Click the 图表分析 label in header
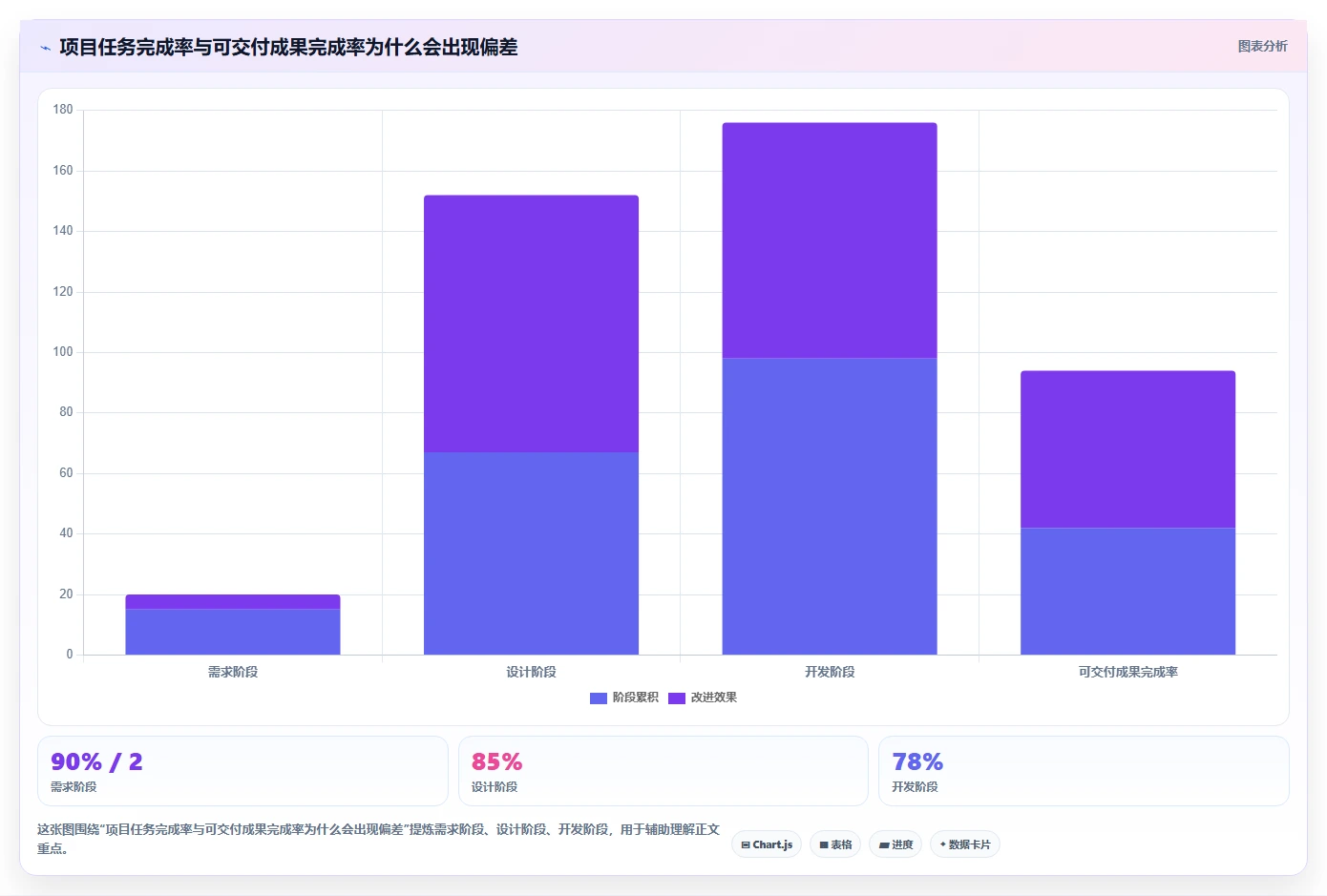 coord(1262,46)
